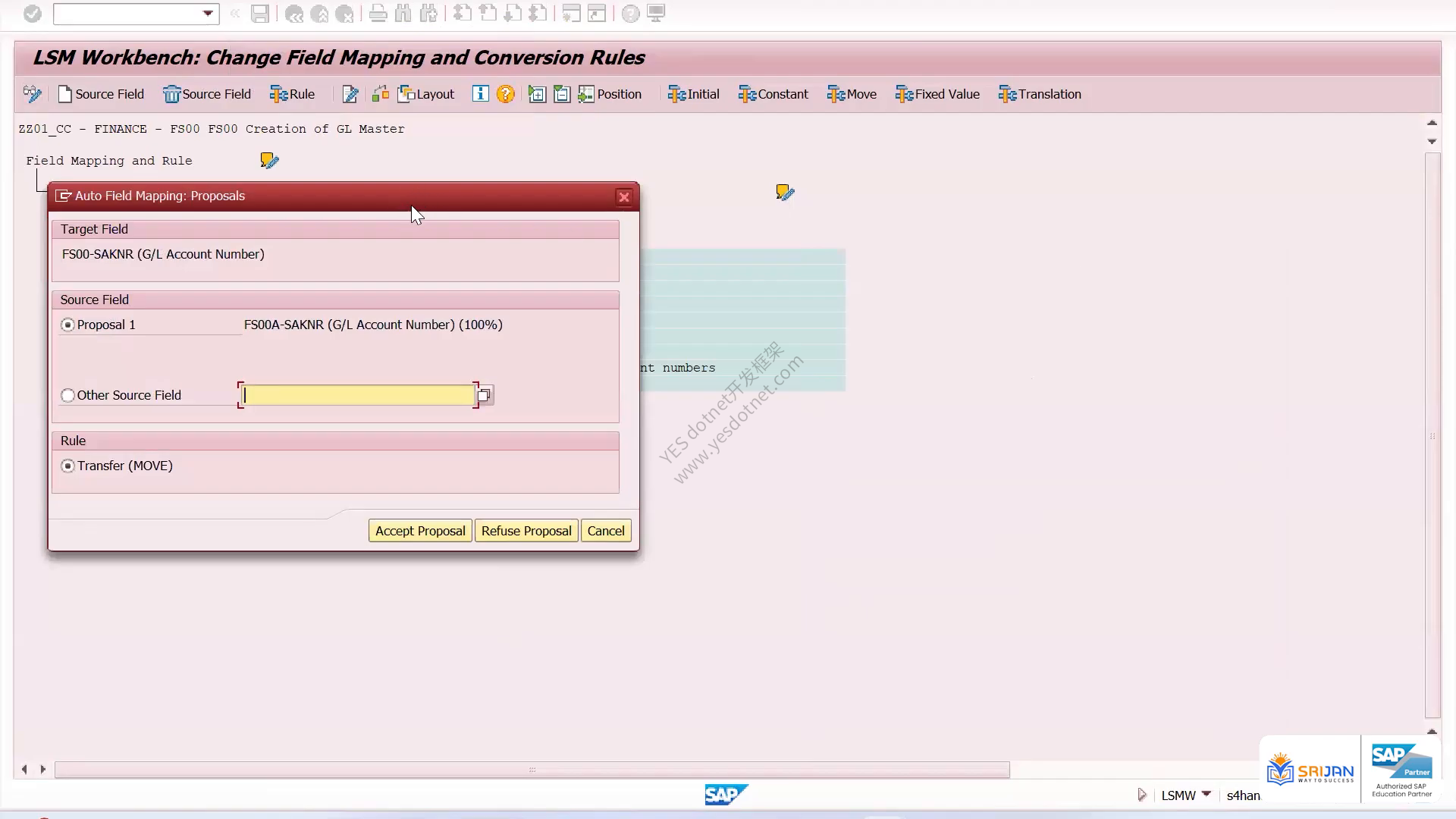This screenshot has height=819, width=1456.
Task: Click the Find binoculars icon
Action: pos(403,14)
